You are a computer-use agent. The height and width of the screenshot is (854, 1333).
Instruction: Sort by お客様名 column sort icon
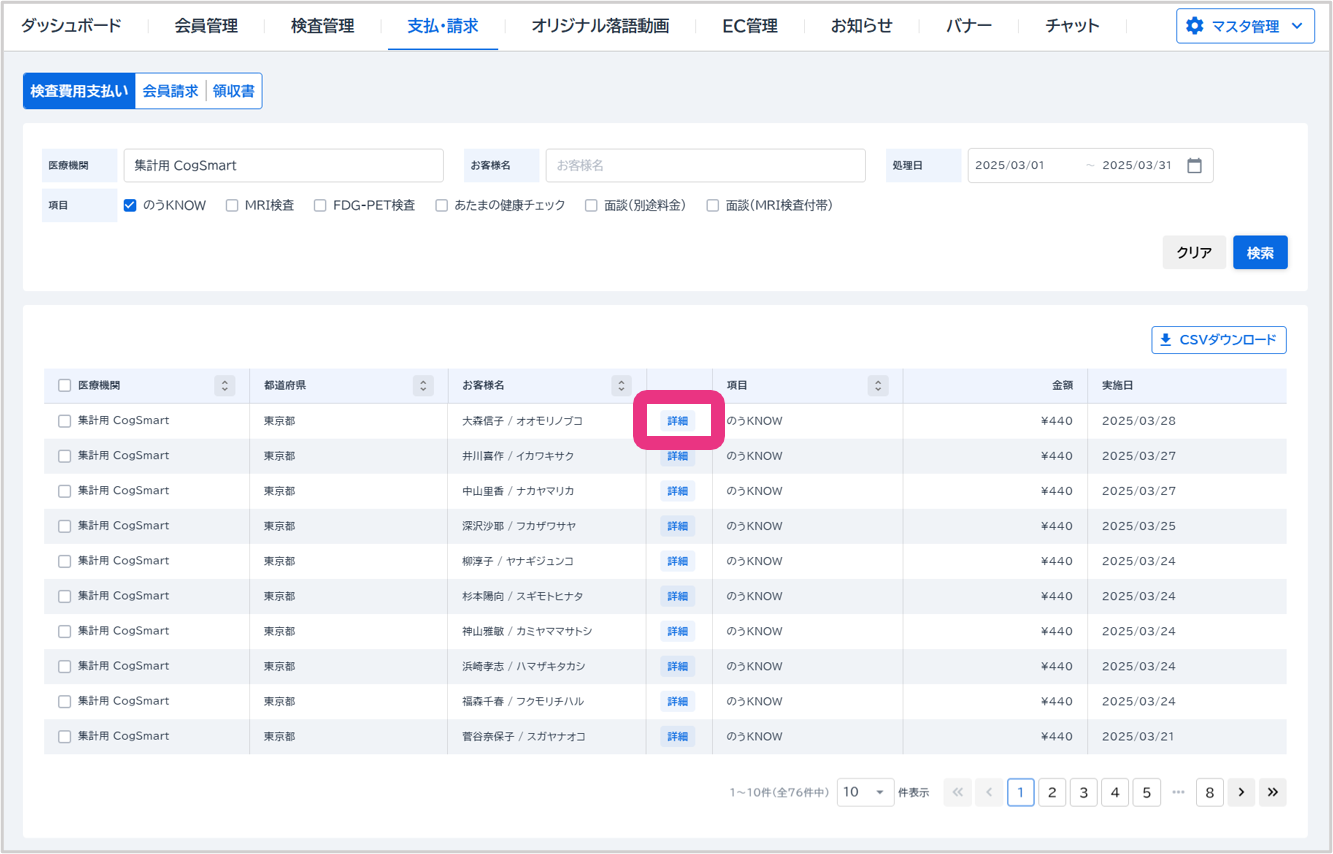[622, 386]
